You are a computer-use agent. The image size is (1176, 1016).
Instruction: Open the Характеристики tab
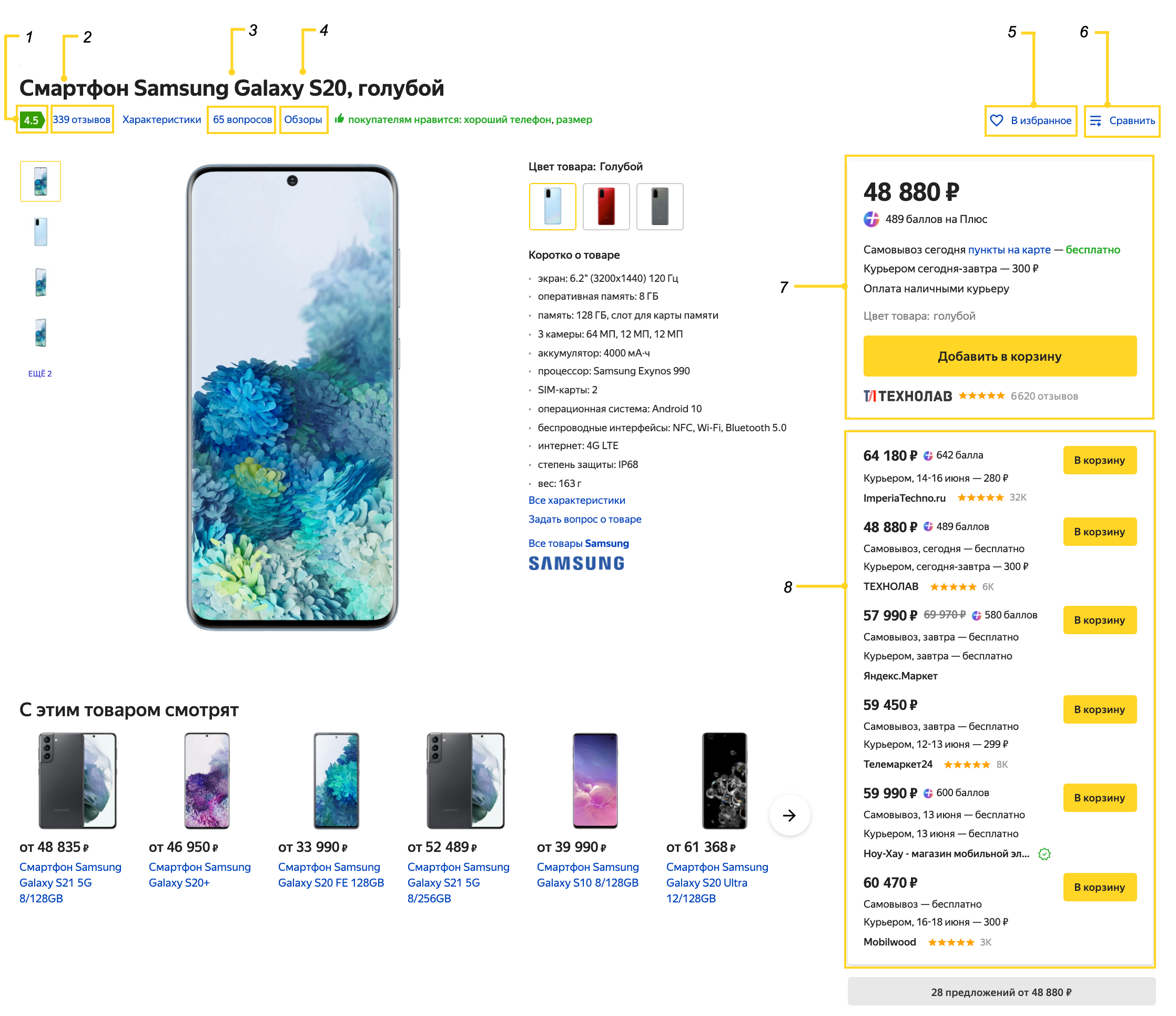162,120
